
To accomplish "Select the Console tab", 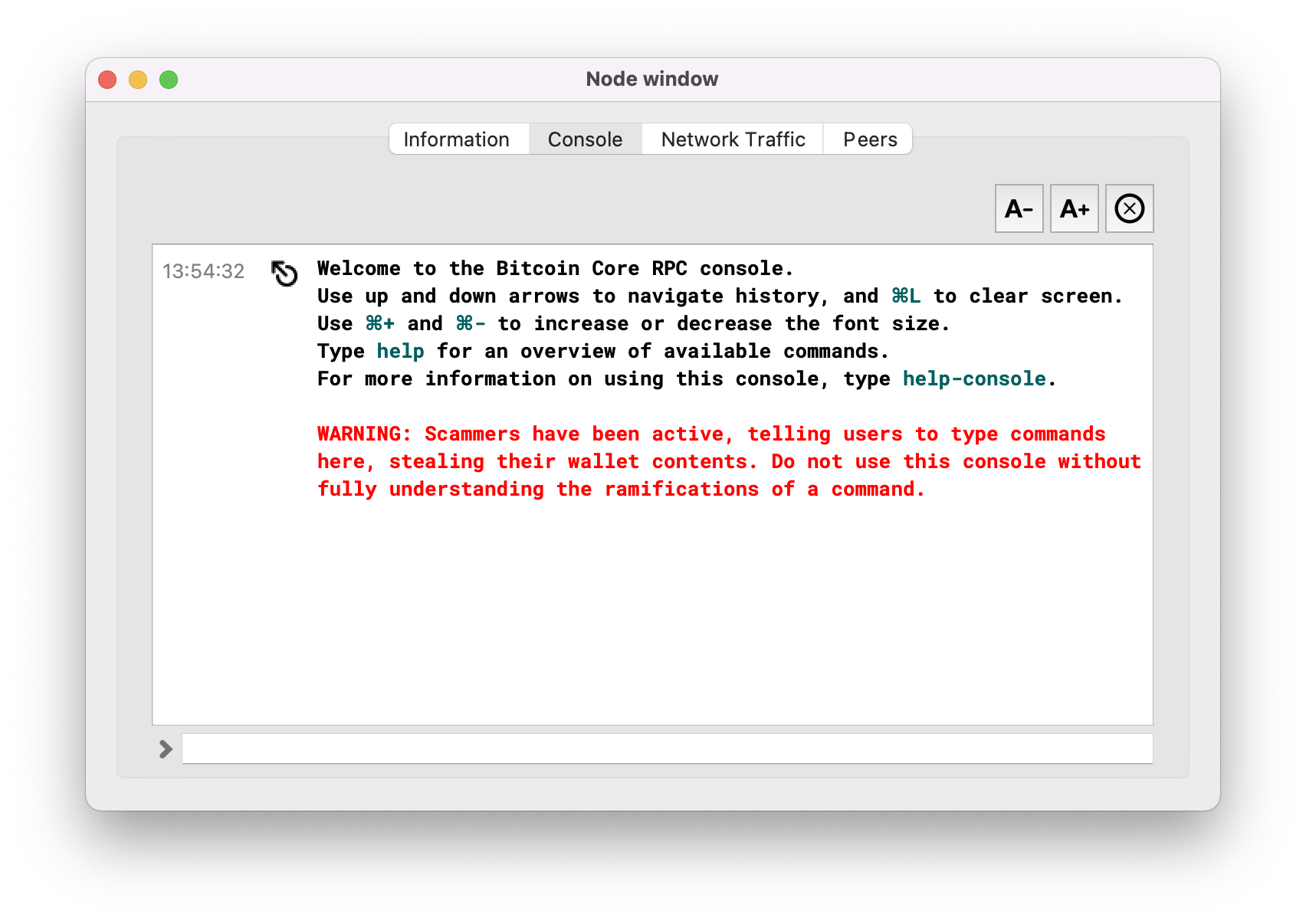I will [585, 139].
